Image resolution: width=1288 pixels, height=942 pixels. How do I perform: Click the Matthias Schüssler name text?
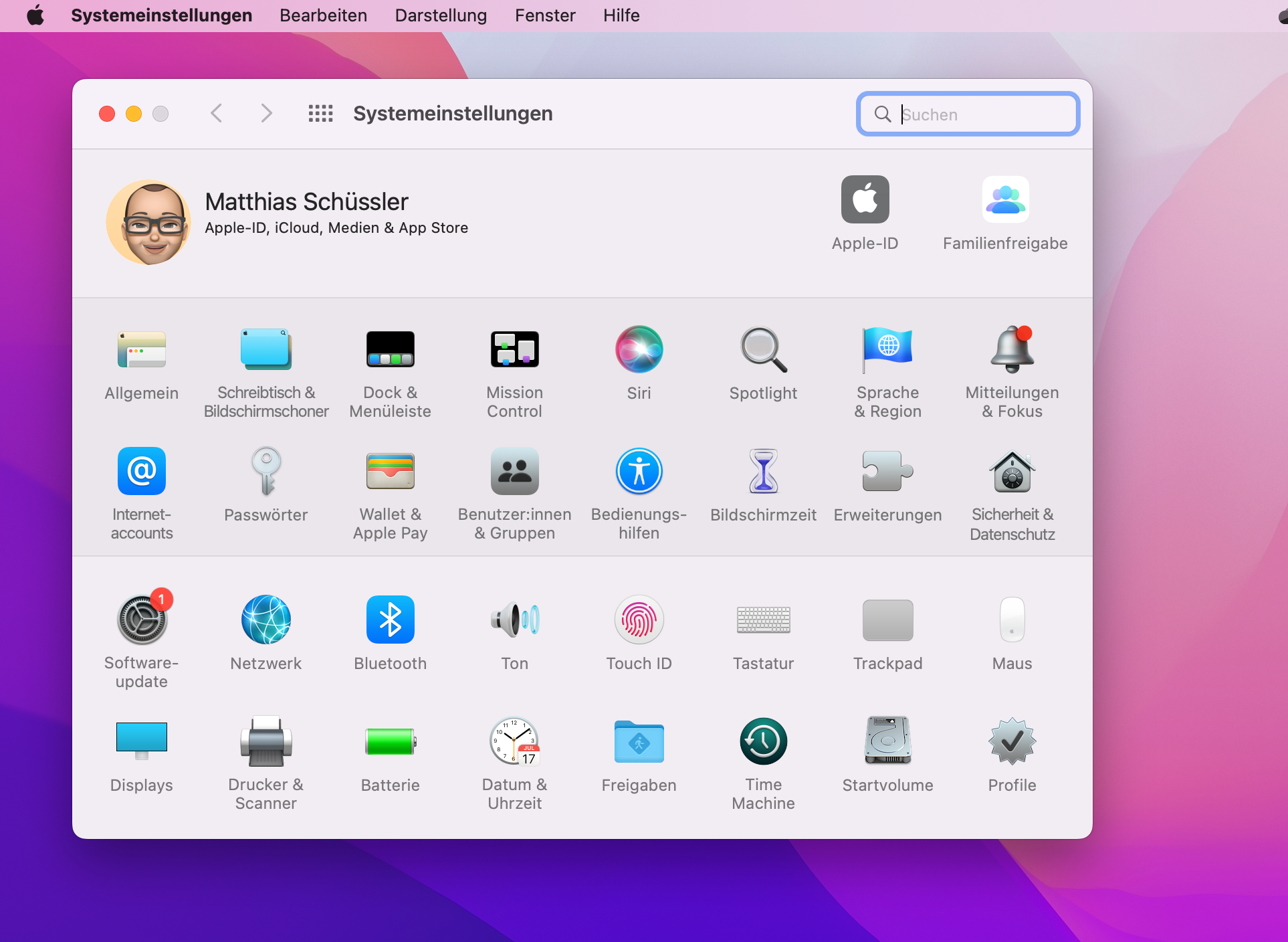pos(307,202)
